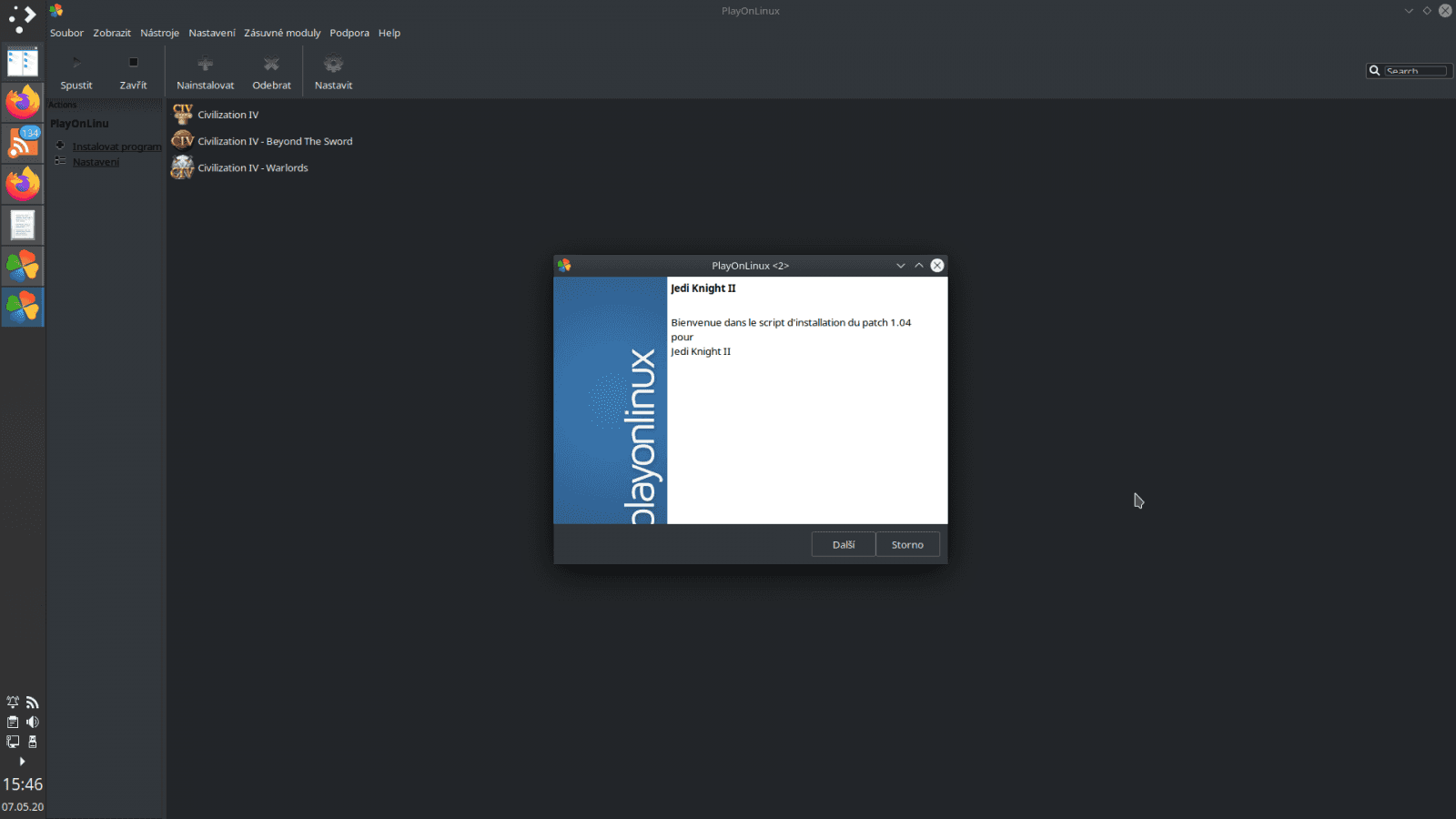Screen dimensions: 1456x819
Task: Click the Odebrat (remove) toolbar icon
Action: point(271,64)
